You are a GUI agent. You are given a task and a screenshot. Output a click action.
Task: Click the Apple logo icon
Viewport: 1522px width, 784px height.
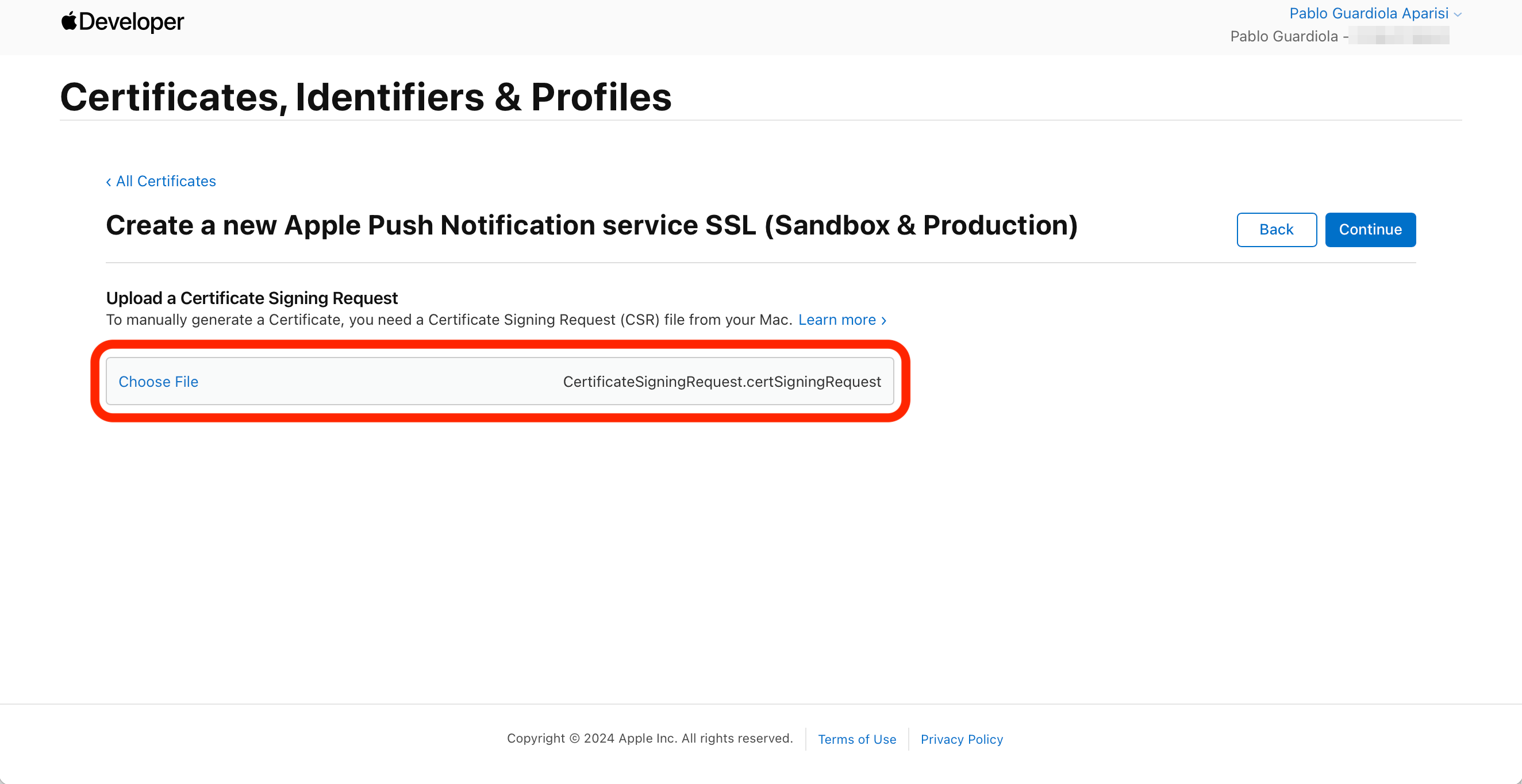(x=69, y=21)
